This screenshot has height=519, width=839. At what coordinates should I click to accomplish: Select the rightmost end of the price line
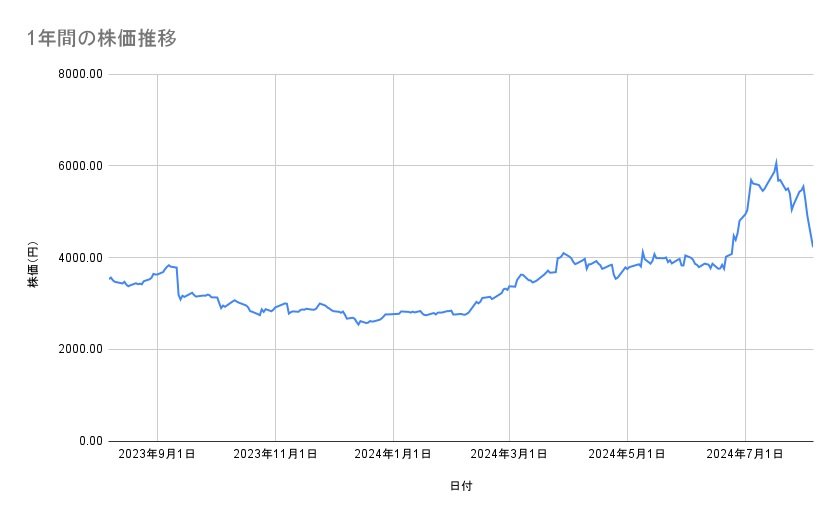[812, 245]
